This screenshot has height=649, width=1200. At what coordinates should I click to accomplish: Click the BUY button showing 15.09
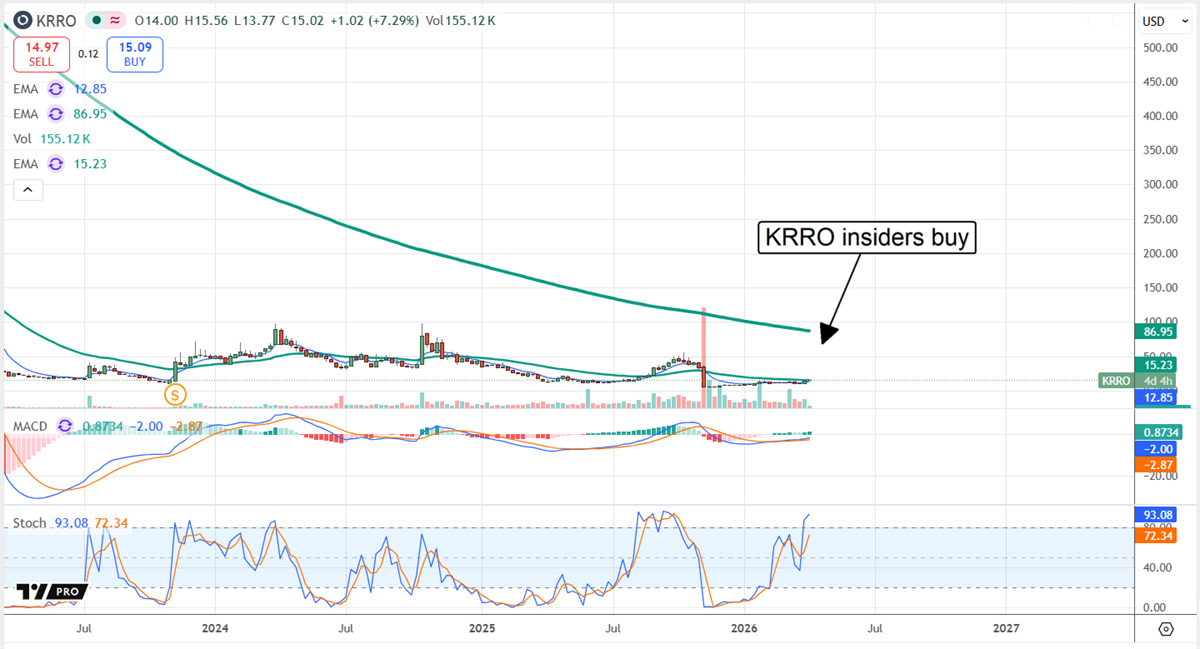click(134, 54)
